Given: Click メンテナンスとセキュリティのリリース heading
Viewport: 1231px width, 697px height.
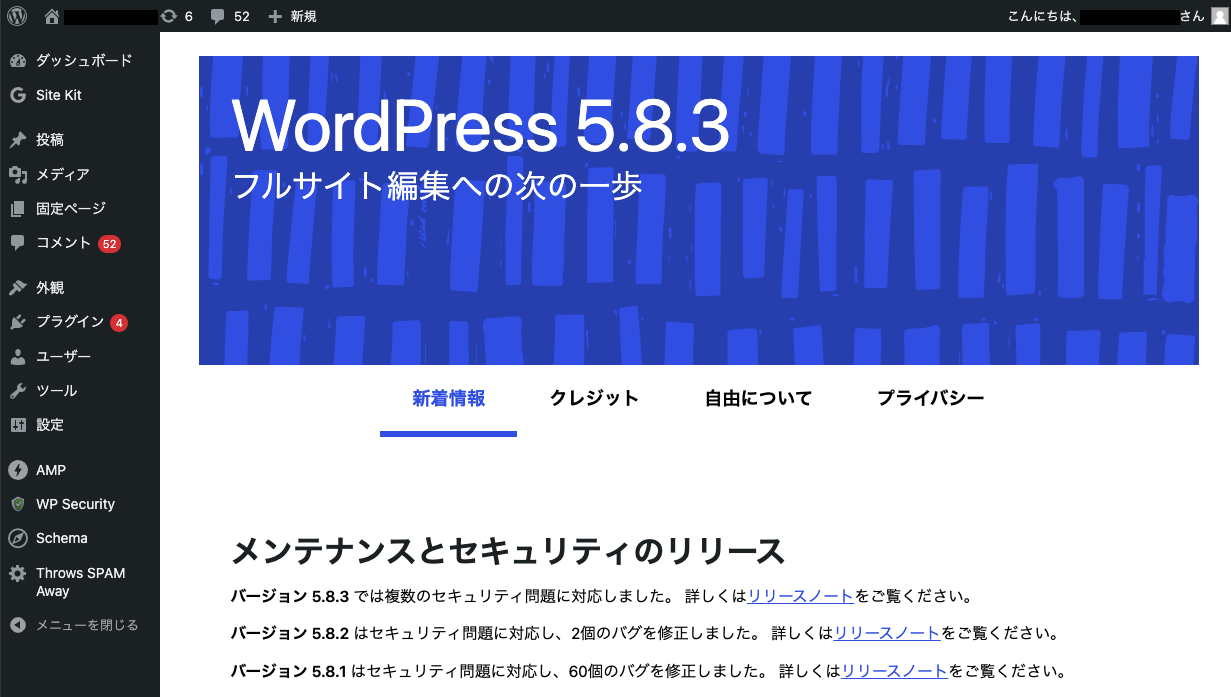Looking at the screenshot, I should click(508, 551).
